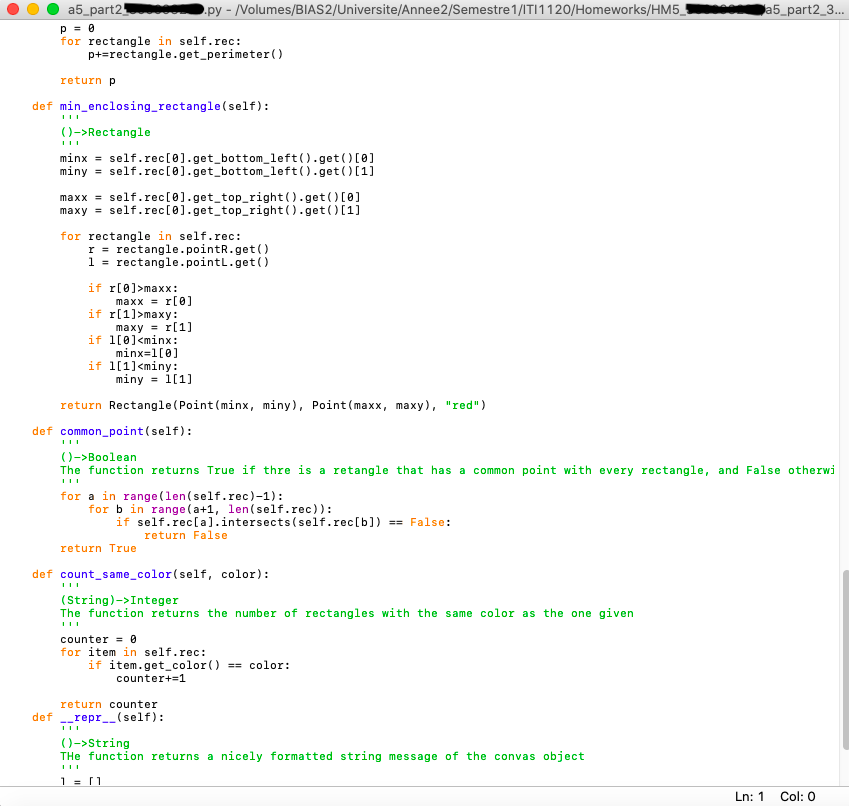Click the green full-screen window button
Screen dimensions: 849x806
point(53,9)
